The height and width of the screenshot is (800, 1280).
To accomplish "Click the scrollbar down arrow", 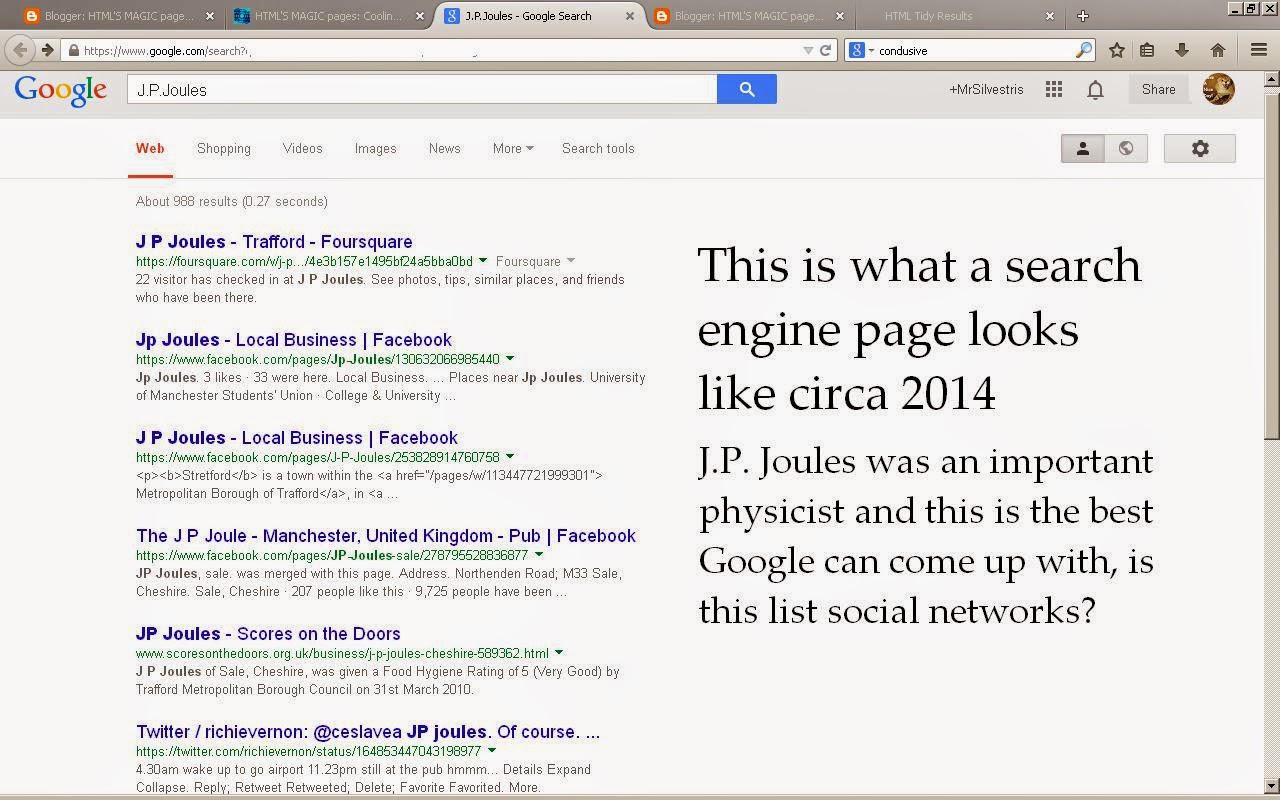I will [x=1272, y=786].
